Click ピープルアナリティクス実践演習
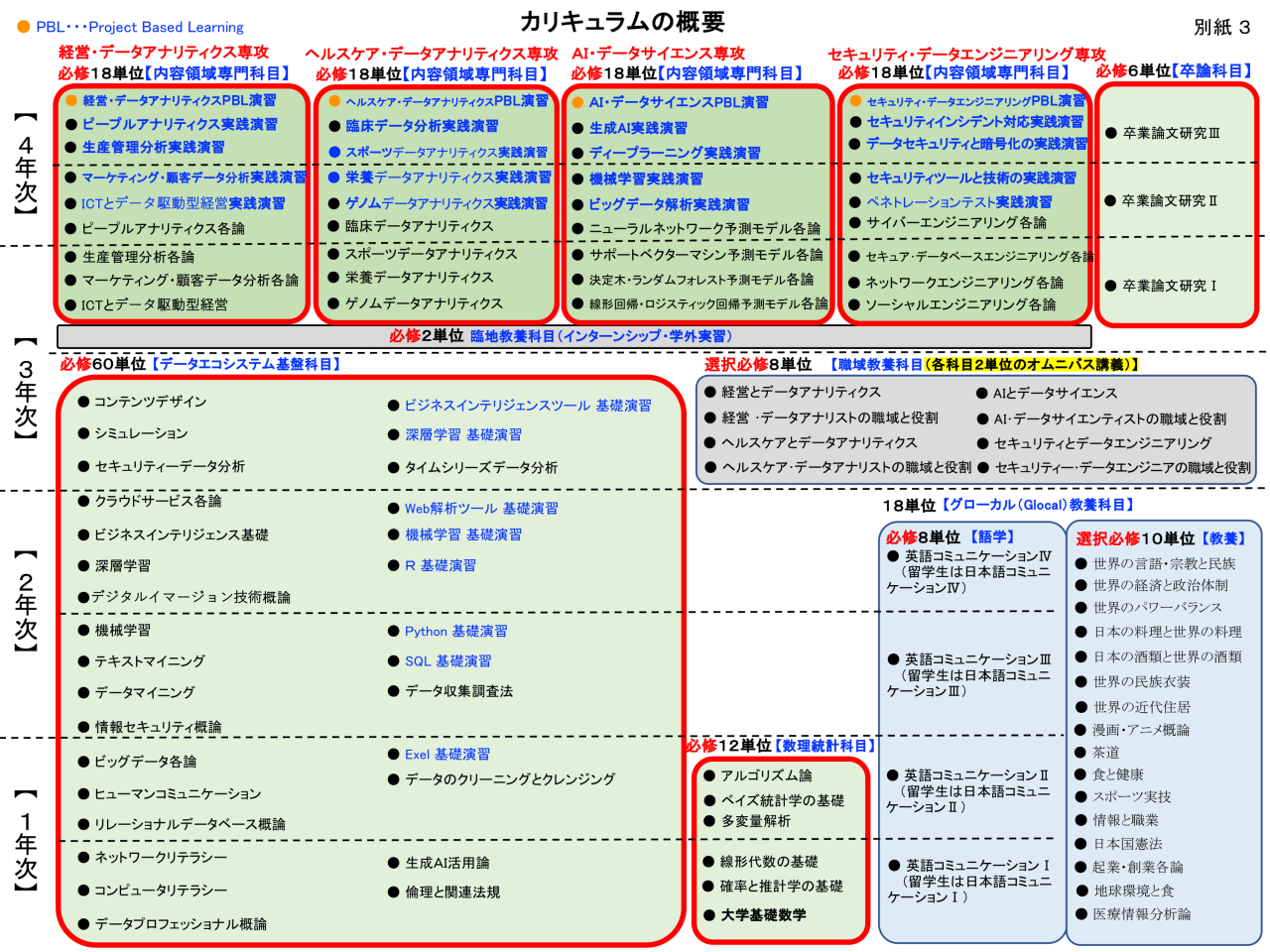Viewport: 1270px width, 952px height. tap(180, 124)
